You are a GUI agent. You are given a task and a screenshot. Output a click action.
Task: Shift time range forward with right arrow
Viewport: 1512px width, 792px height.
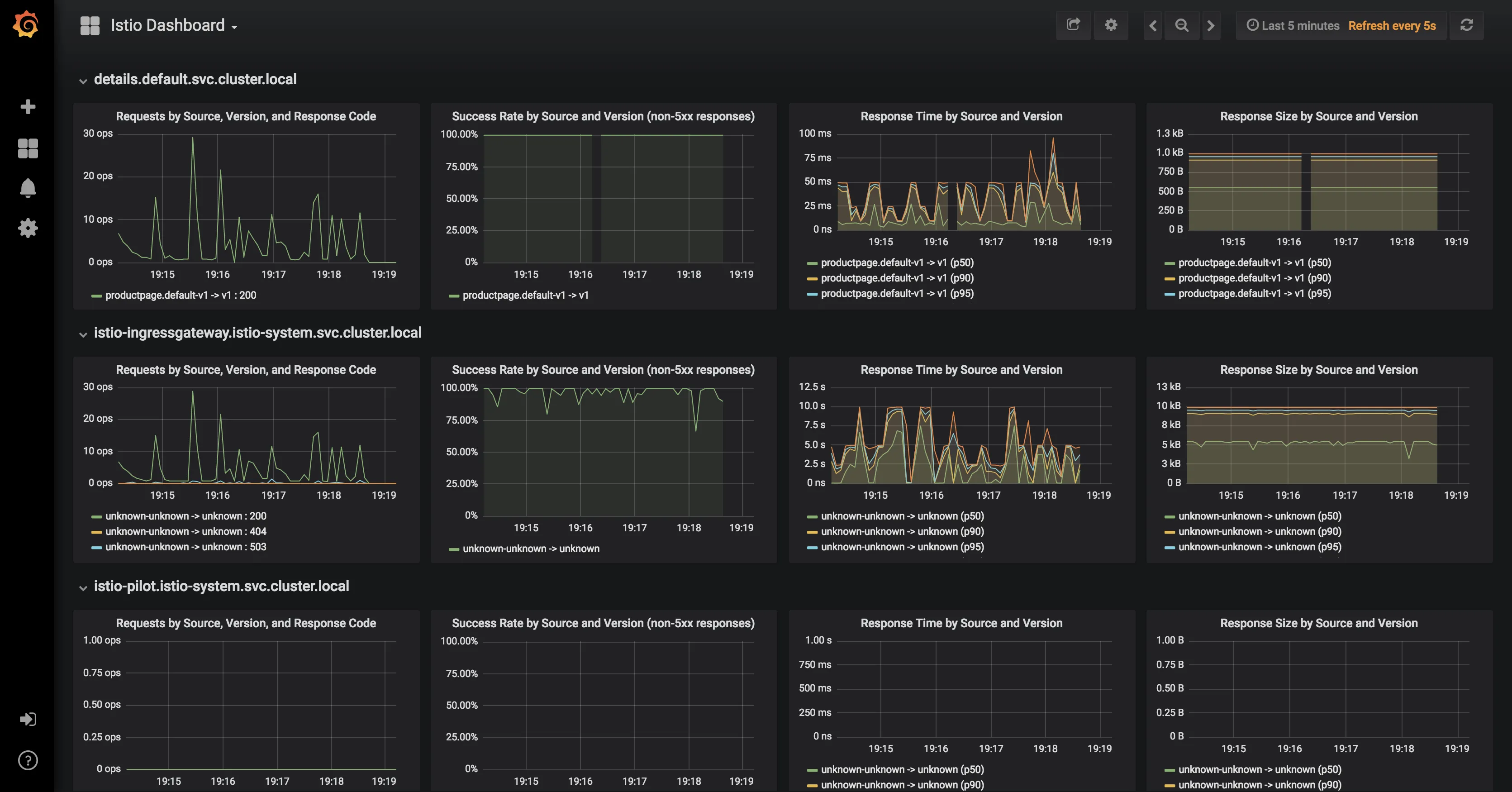(1211, 25)
